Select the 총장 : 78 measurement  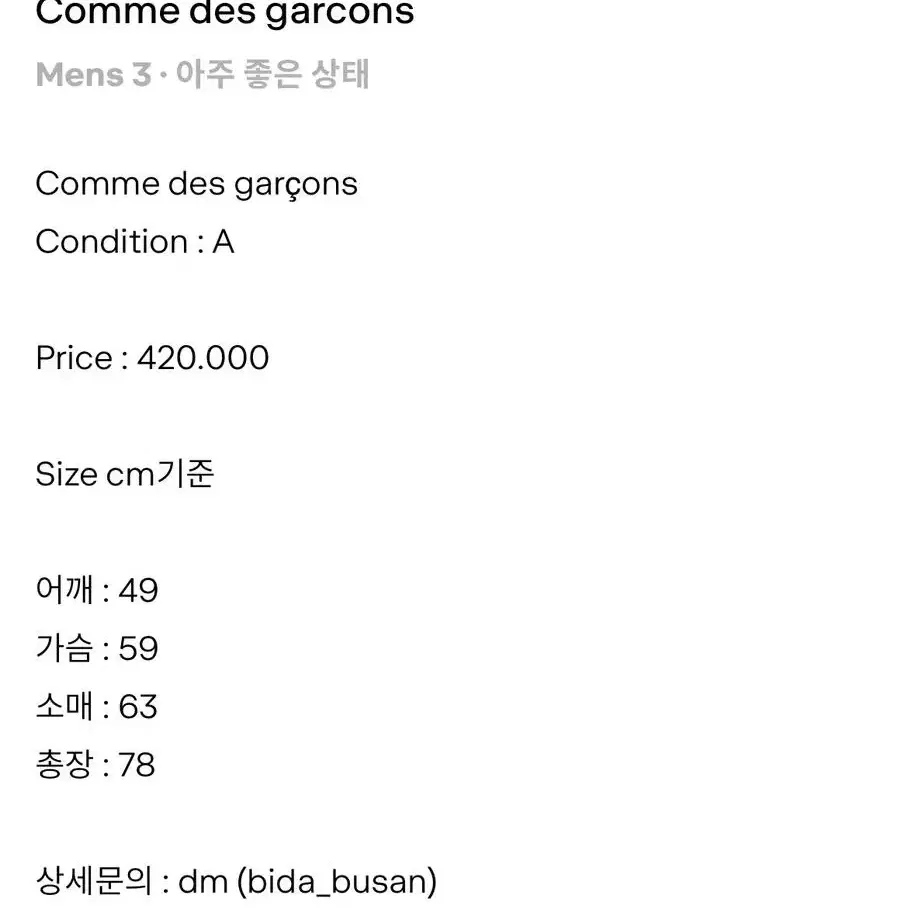click(96, 764)
